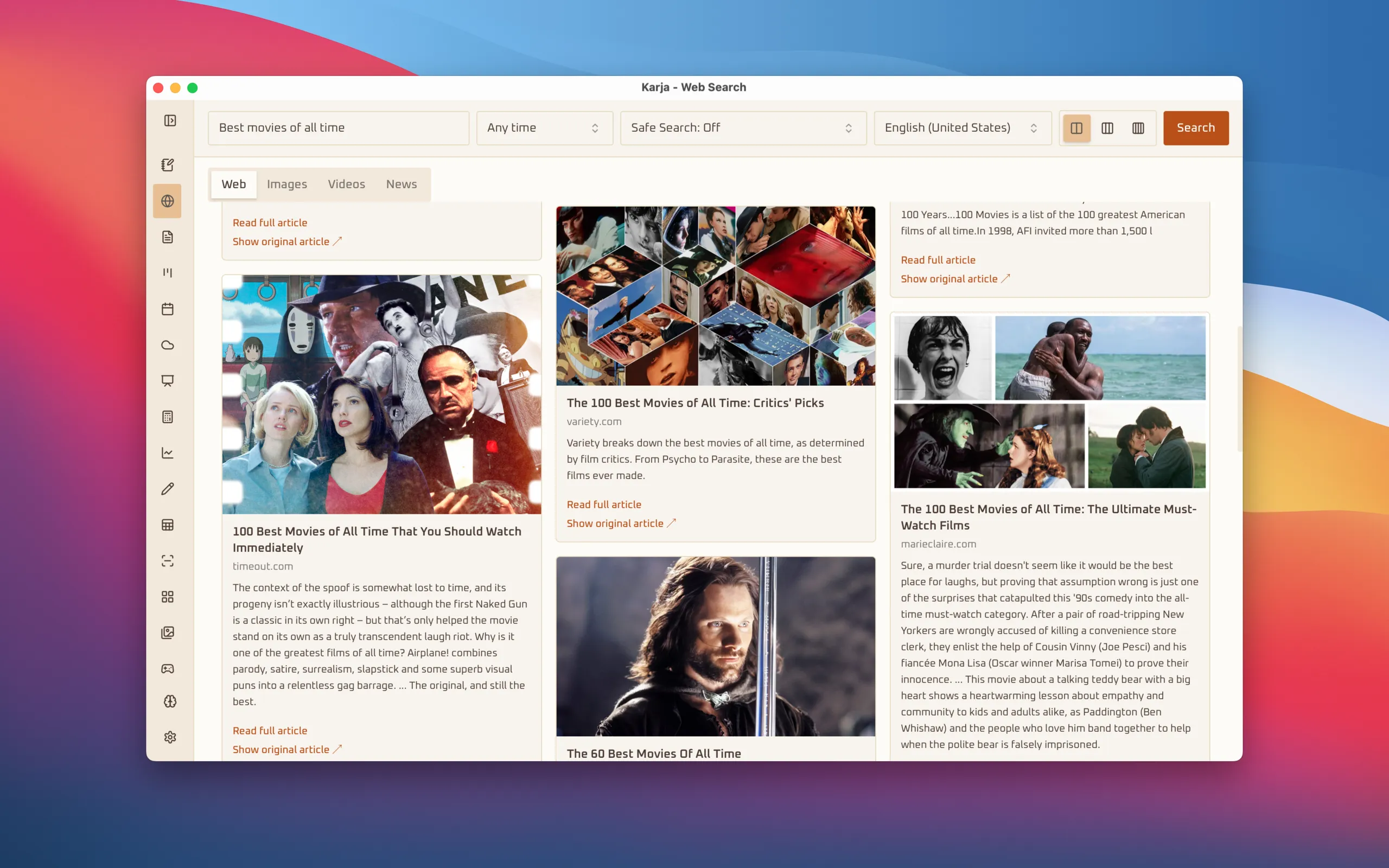The image size is (1389, 868).
Task: Show original article for timeout.com result
Action: coord(287,749)
